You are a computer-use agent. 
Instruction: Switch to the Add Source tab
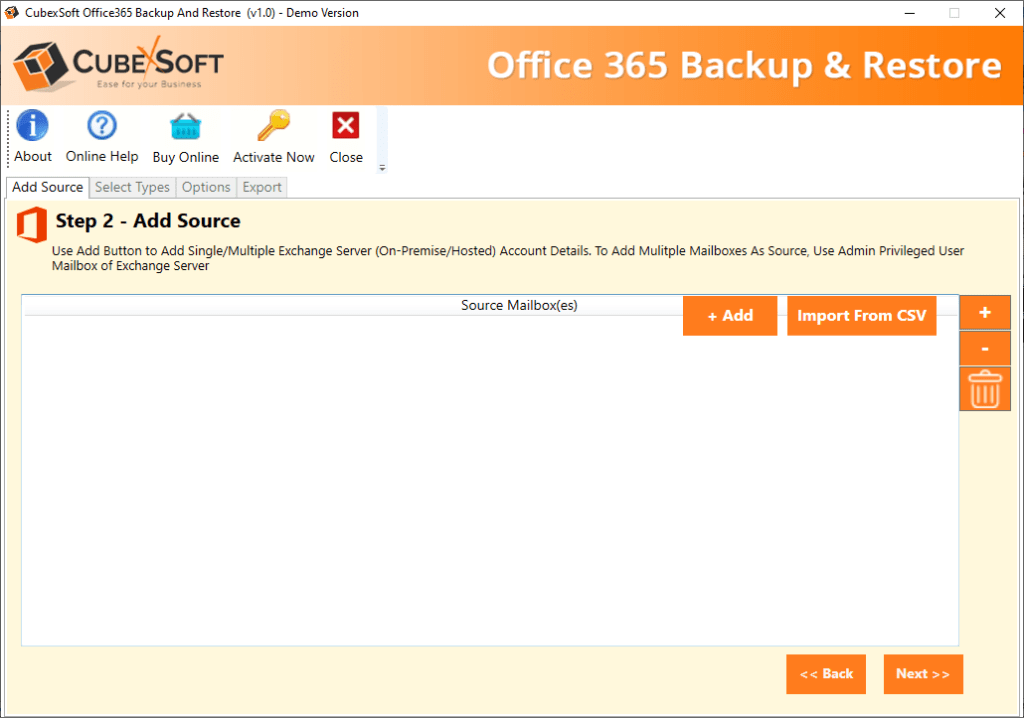pos(47,187)
